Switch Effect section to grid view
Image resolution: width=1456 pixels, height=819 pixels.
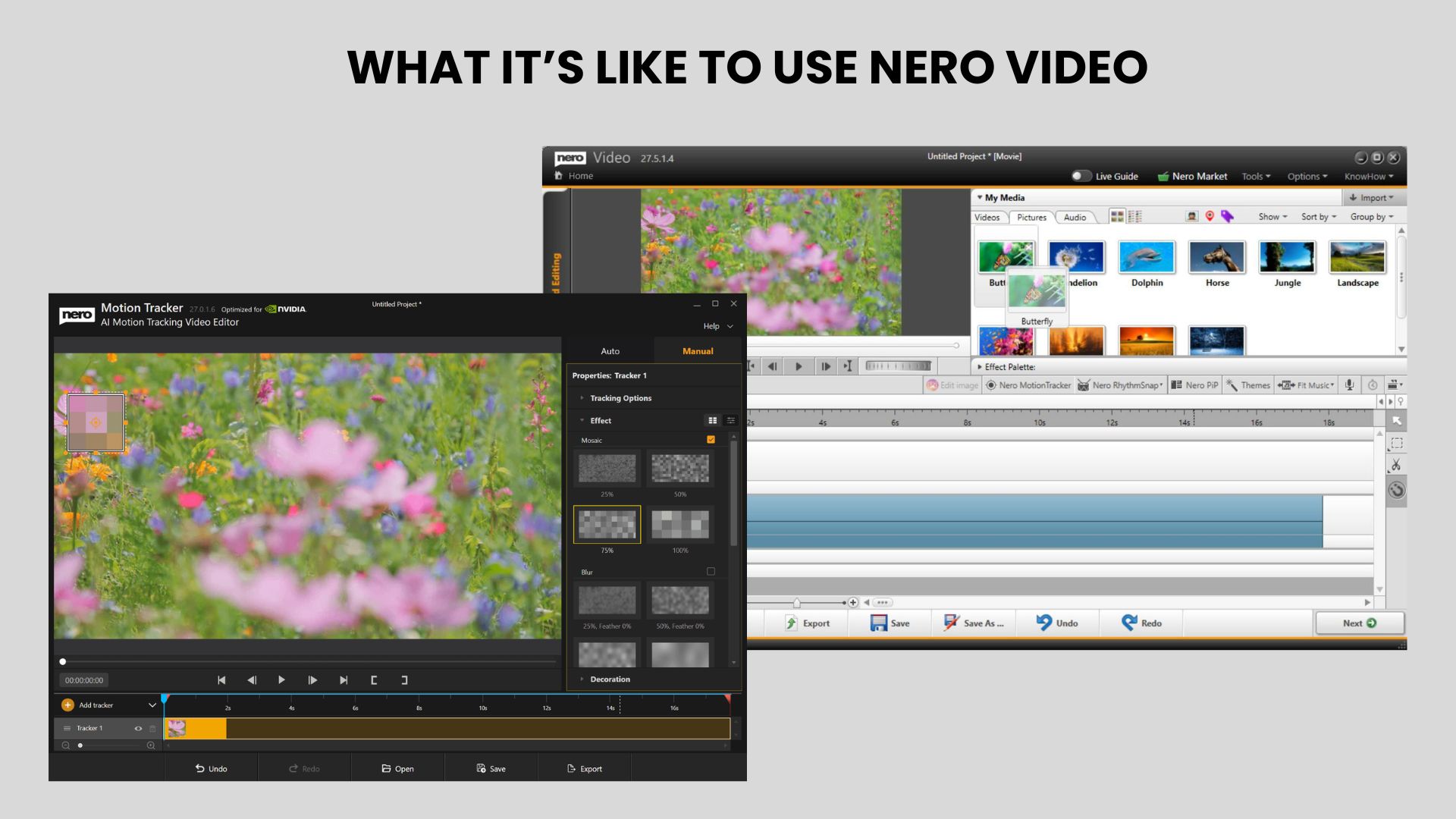712,421
